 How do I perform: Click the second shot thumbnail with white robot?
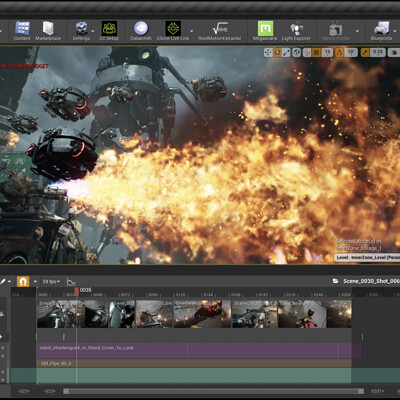coord(122,314)
